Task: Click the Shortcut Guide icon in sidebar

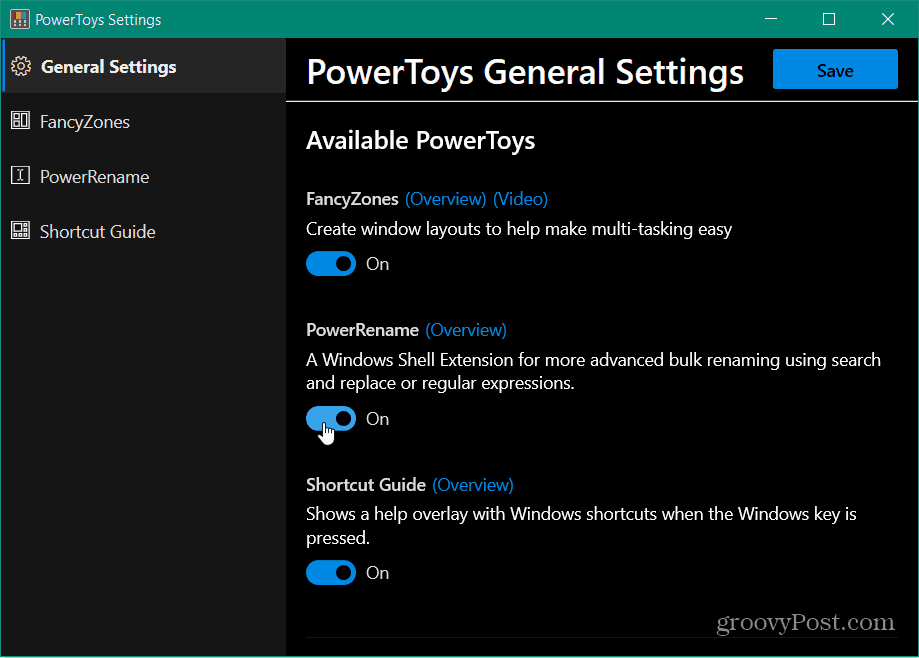Action: point(21,230)
